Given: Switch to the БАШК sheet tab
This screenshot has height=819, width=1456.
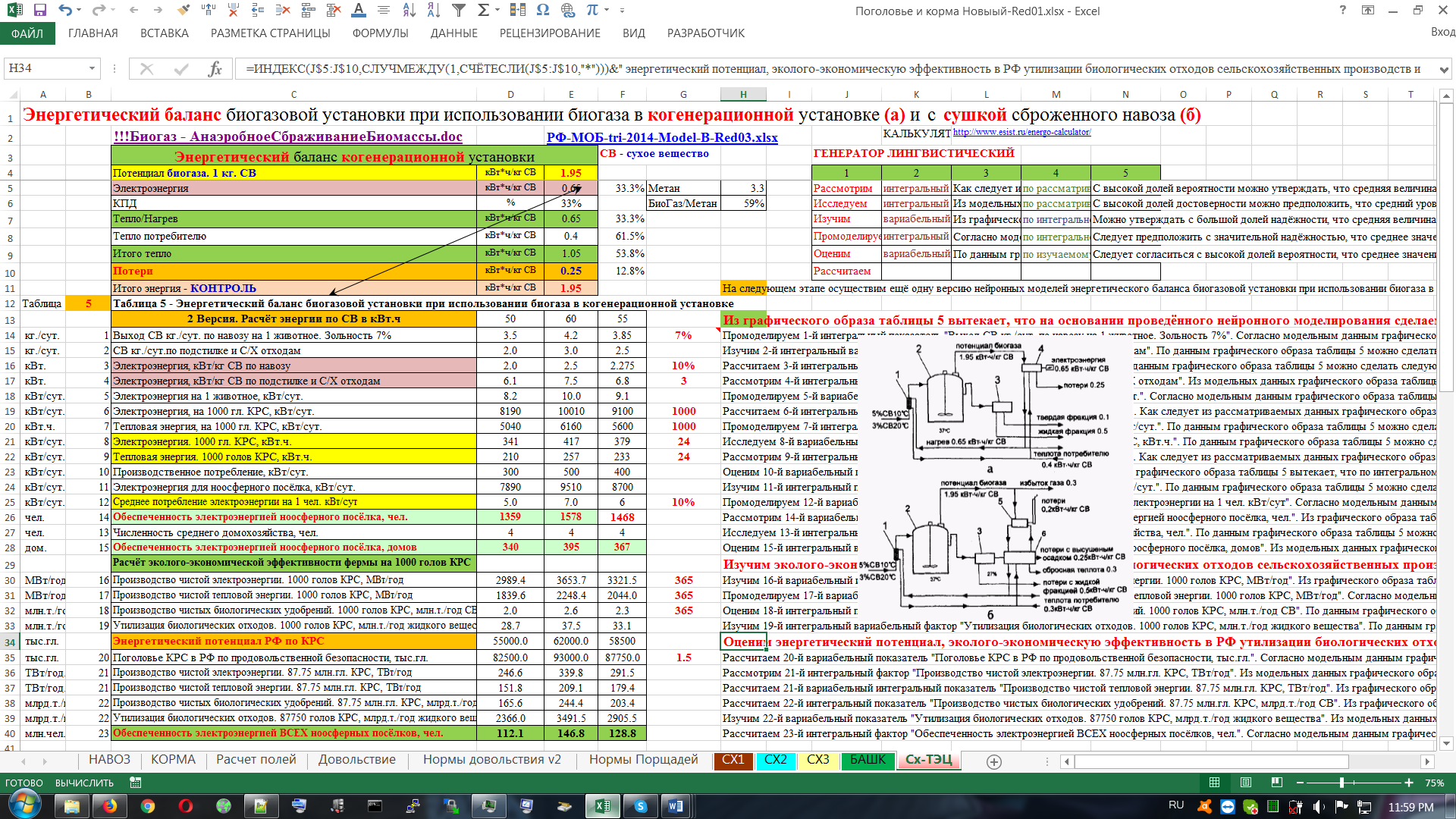Looking at the screenshot, I should coord(868,760).
